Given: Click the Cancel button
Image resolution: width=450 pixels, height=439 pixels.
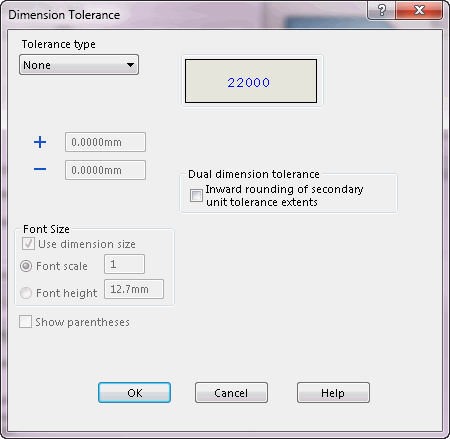Looking at the screenshot, I should tap(231, 393).
